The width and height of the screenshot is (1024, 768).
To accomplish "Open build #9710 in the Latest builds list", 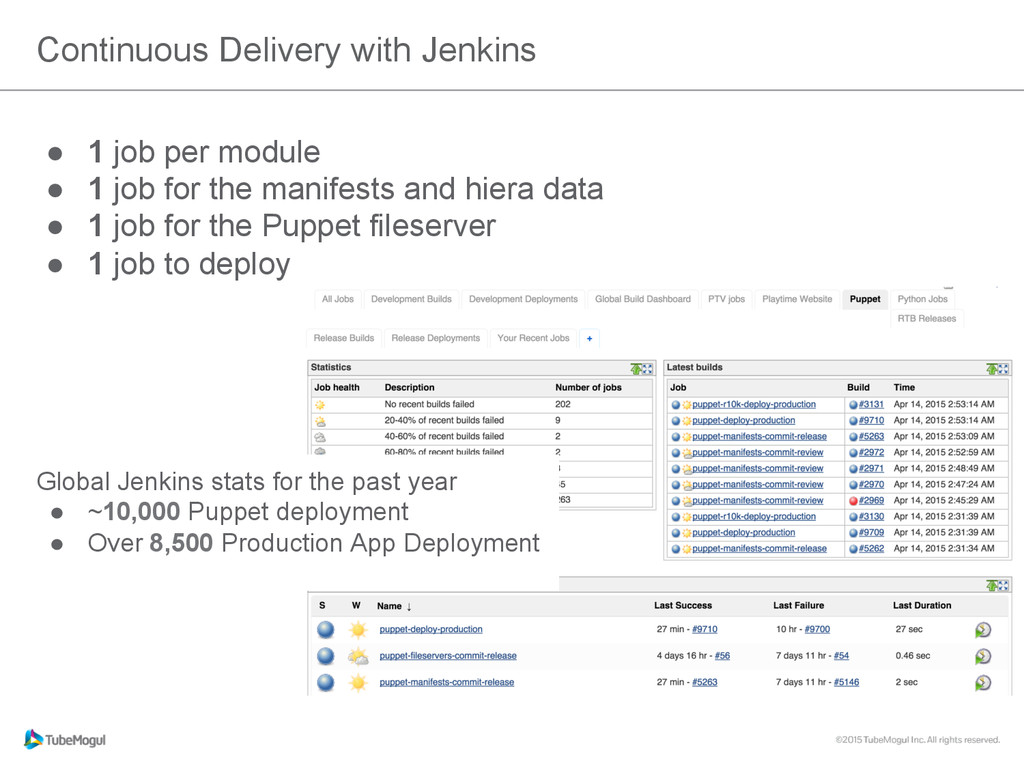I will click(871, 421).
